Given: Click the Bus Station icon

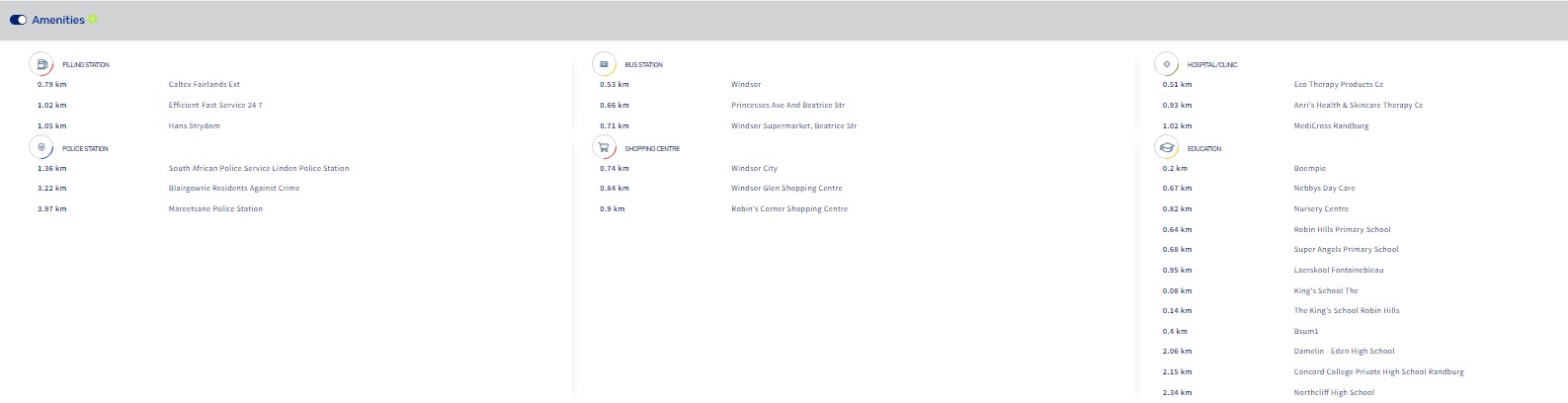Looking at the screenshot, I should click(x=604, y=64).
